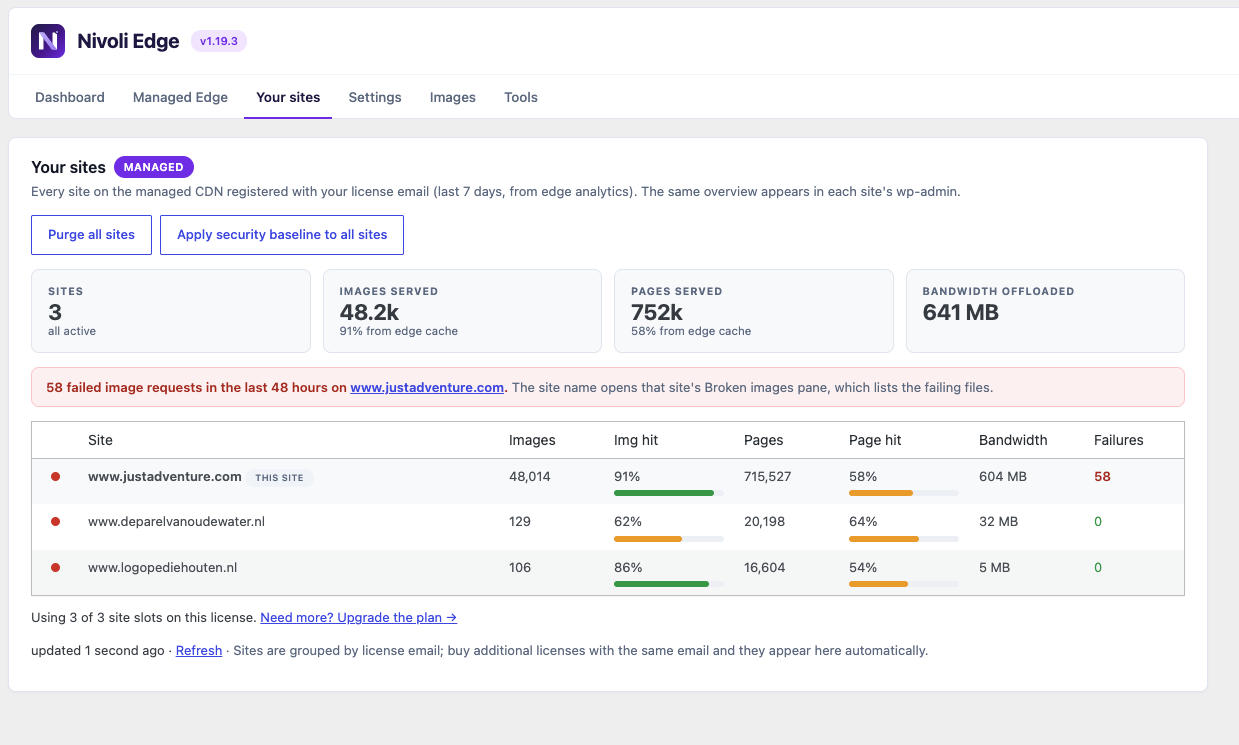Click the IMAGES SERVED card showing 48.2k
1239x745 pixels.
click(x=462, y=311)
